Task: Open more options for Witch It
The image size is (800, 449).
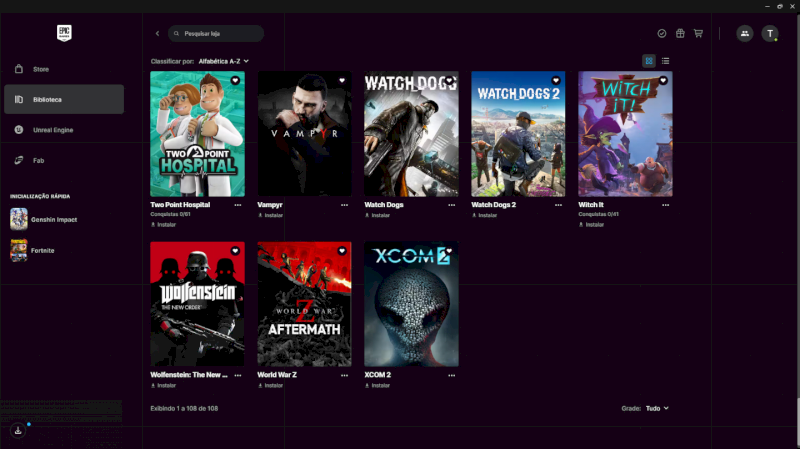Action: pos(665,205)
